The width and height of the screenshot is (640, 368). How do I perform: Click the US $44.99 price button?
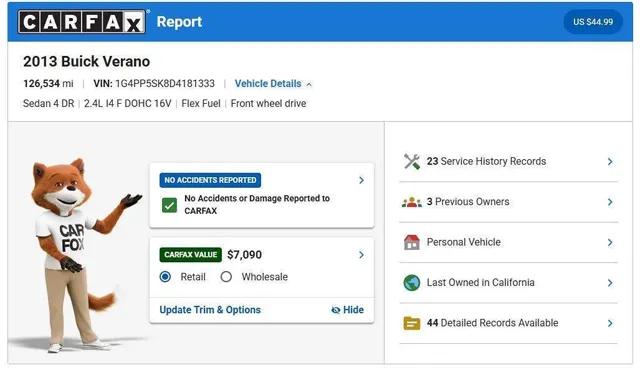[x=593, y=22]
